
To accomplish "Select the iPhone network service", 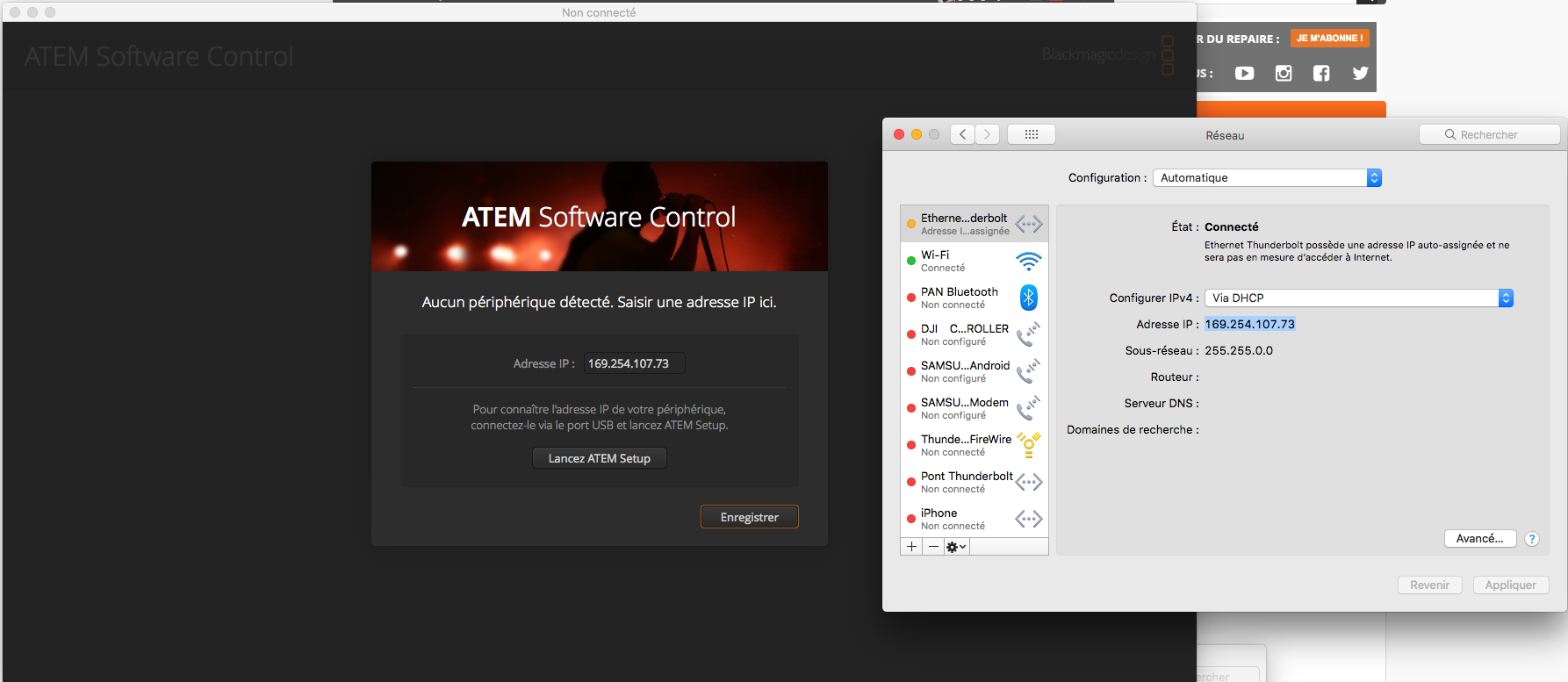I will pyautogui.click(x=975, y=519).
